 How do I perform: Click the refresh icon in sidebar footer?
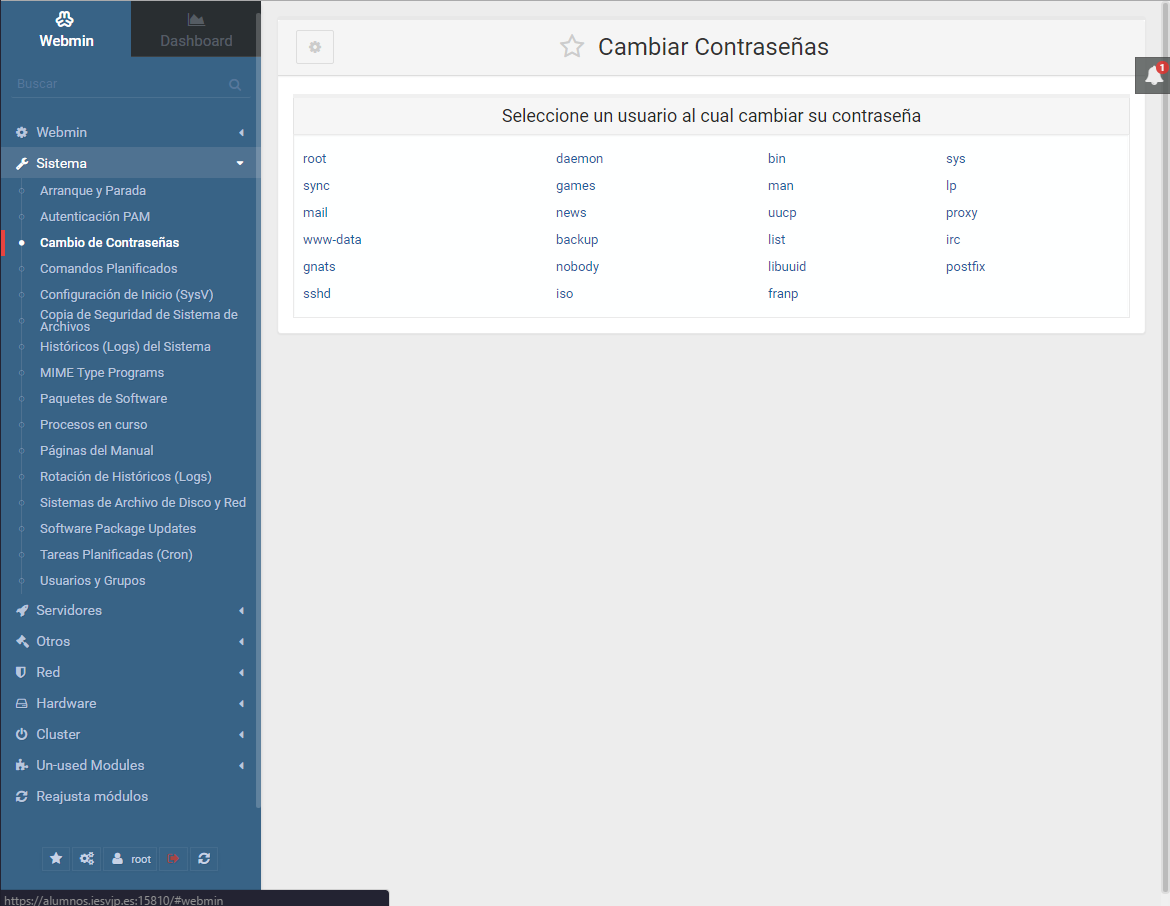(204, 858)
